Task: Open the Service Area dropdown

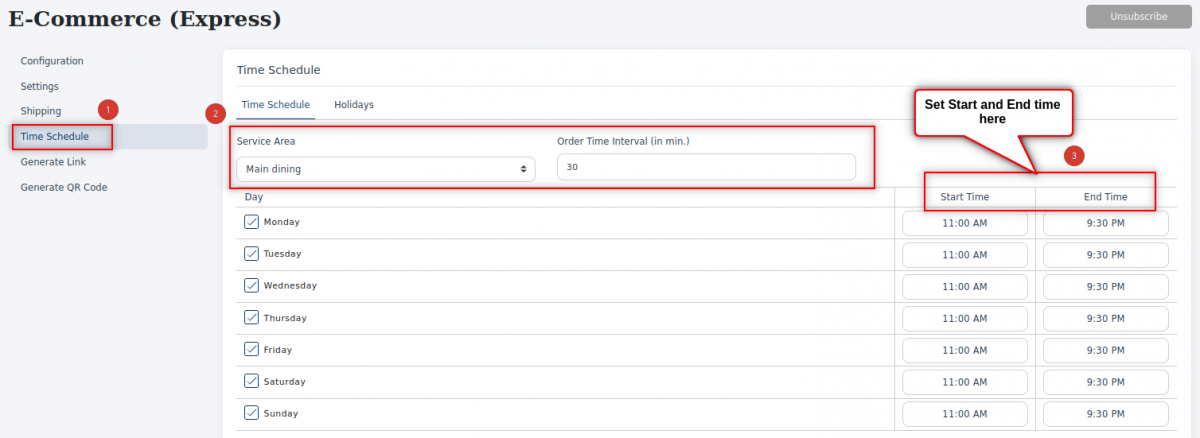Action: click(386, 169)
